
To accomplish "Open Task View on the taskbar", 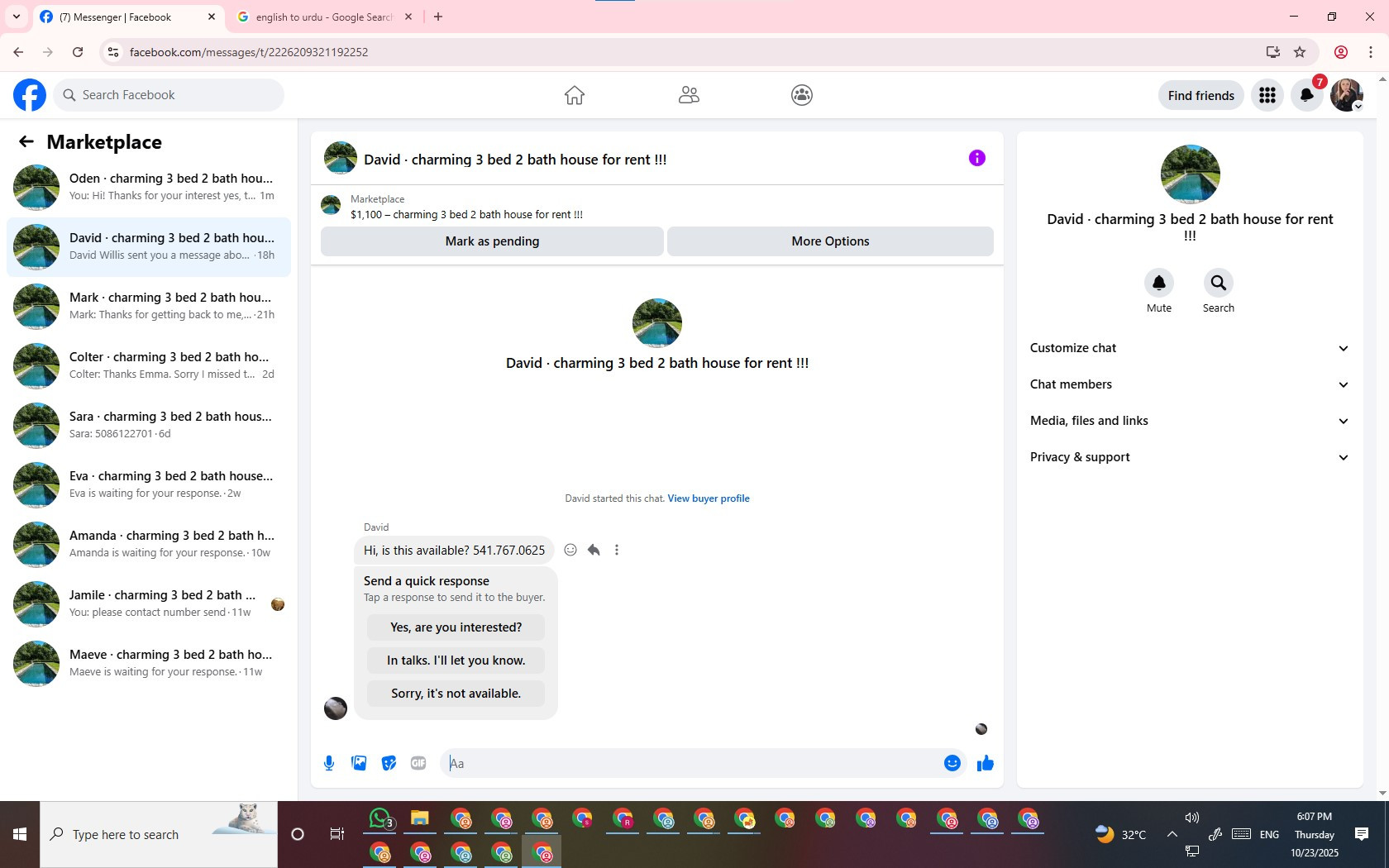I will [337, 834].
